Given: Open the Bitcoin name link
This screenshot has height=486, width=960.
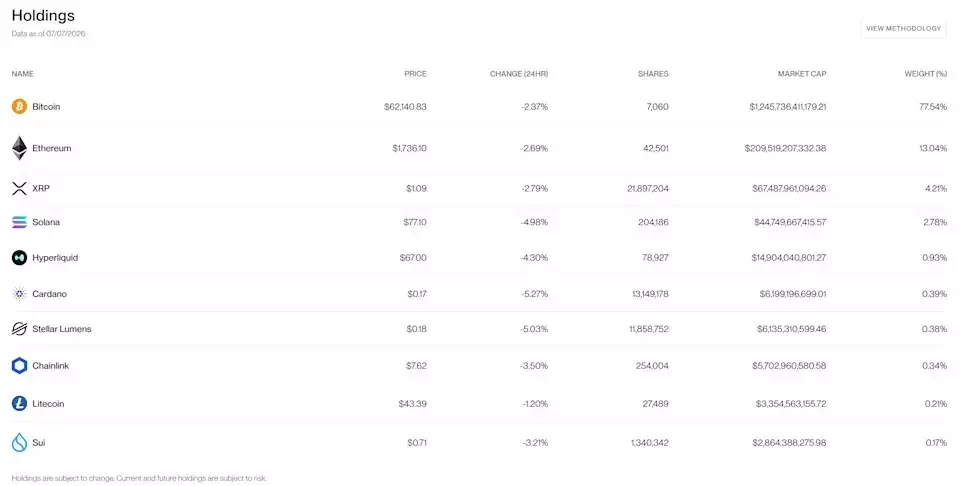Looking at the screenshot, I should coord(46,107).
